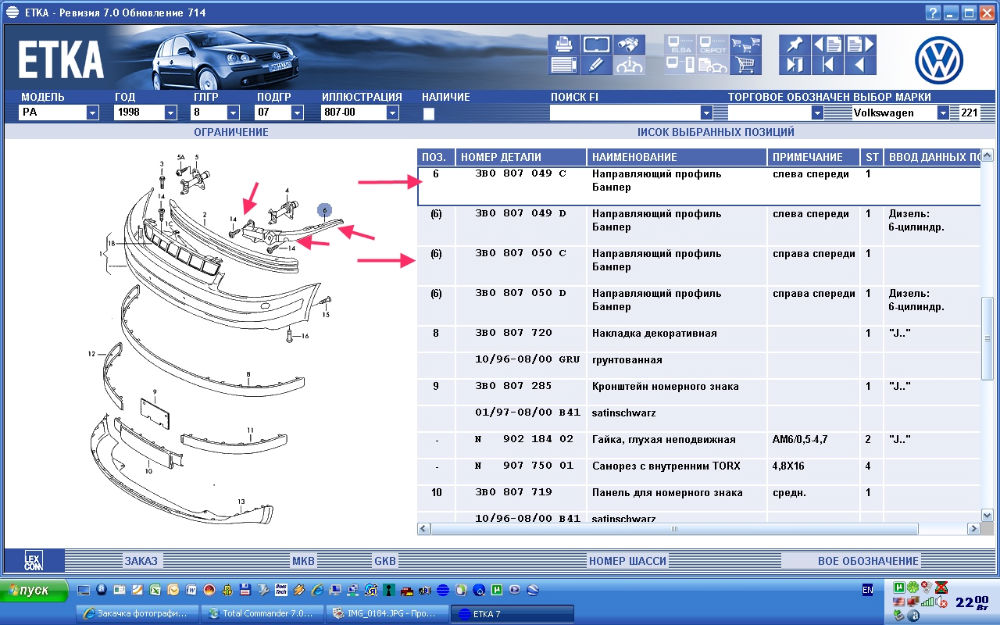
Task: Click the EN language indicator
Action: coord(867,590)
